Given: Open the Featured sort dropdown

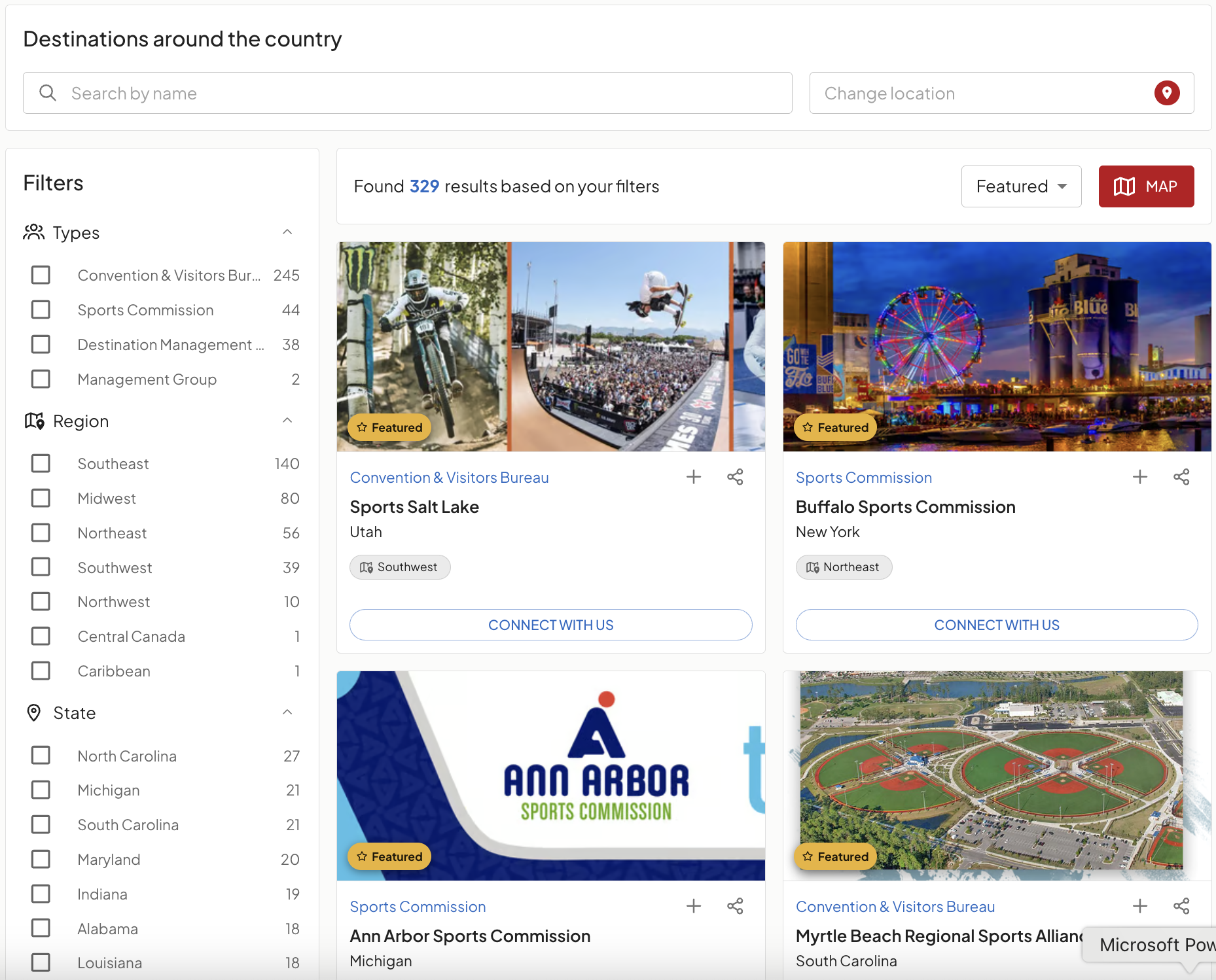Looking at the screenshot, I should click(1021, 186).
